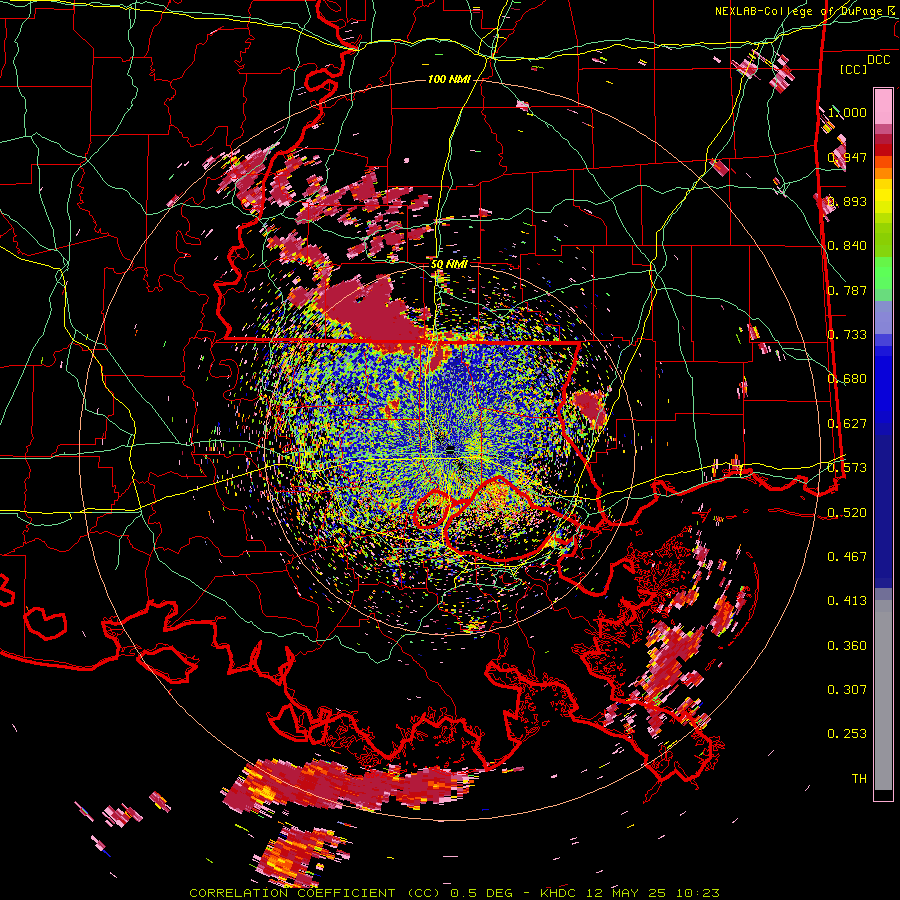Select the 0.947 legend value
The height and width of the screenshot is (900, 900).
pyautogui.click(x=847, y=157)
